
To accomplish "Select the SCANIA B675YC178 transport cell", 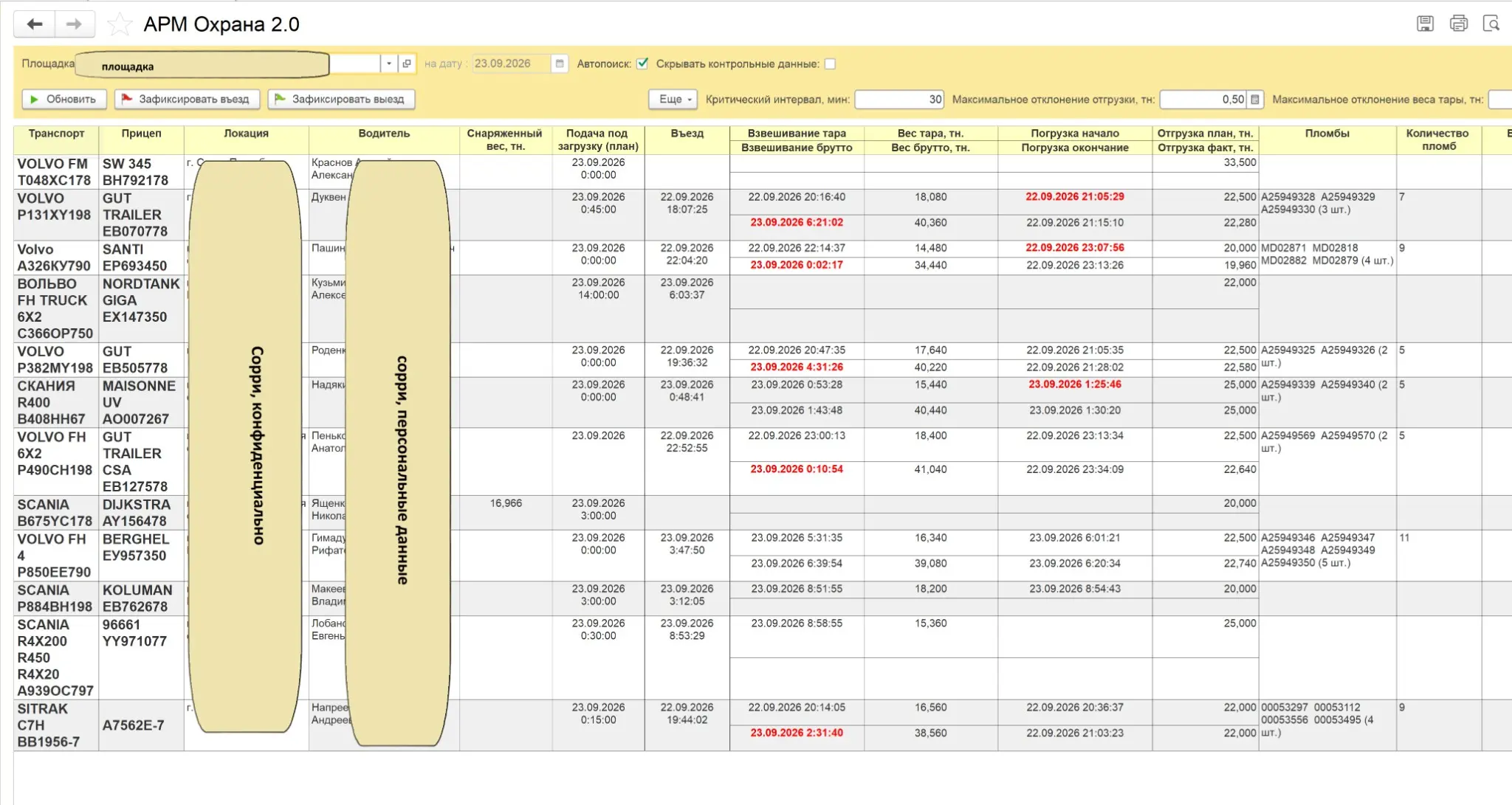I will pos(56,513).
